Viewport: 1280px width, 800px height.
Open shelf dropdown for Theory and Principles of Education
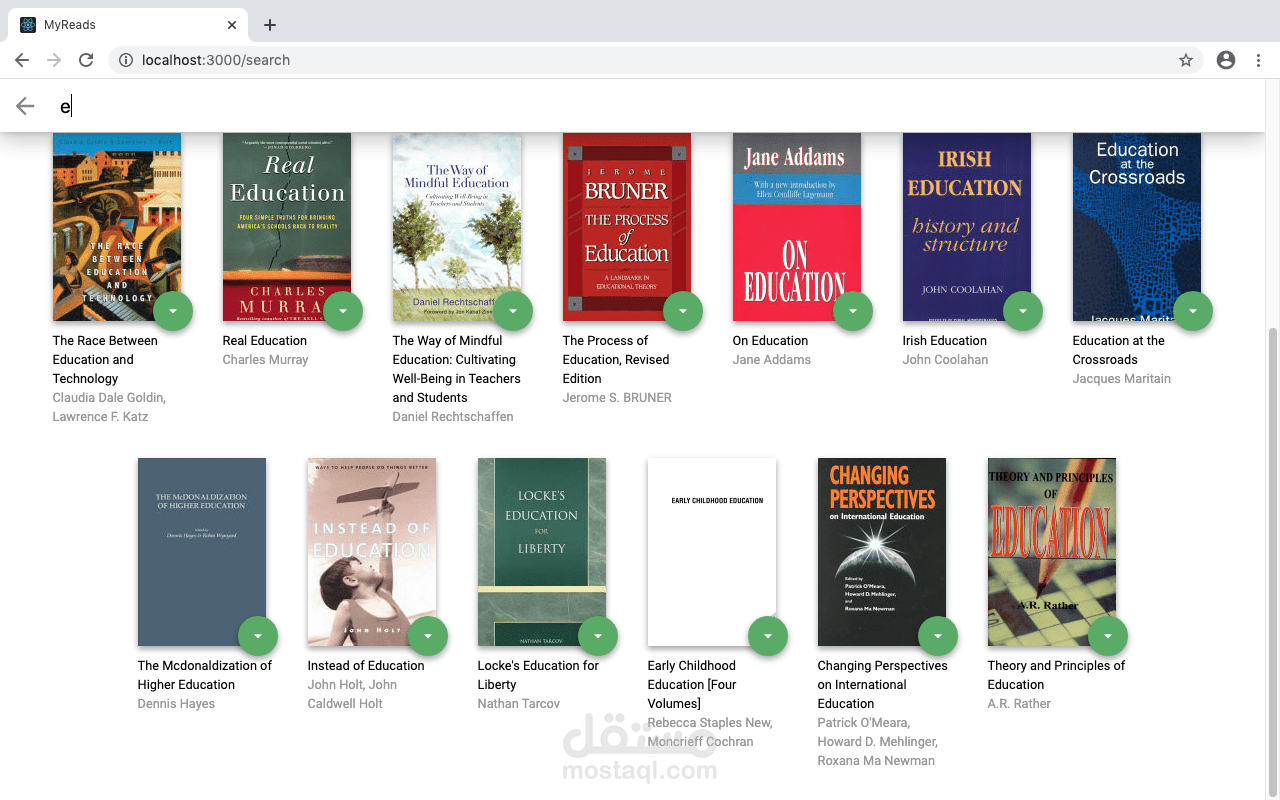(x=1108, y=636)
